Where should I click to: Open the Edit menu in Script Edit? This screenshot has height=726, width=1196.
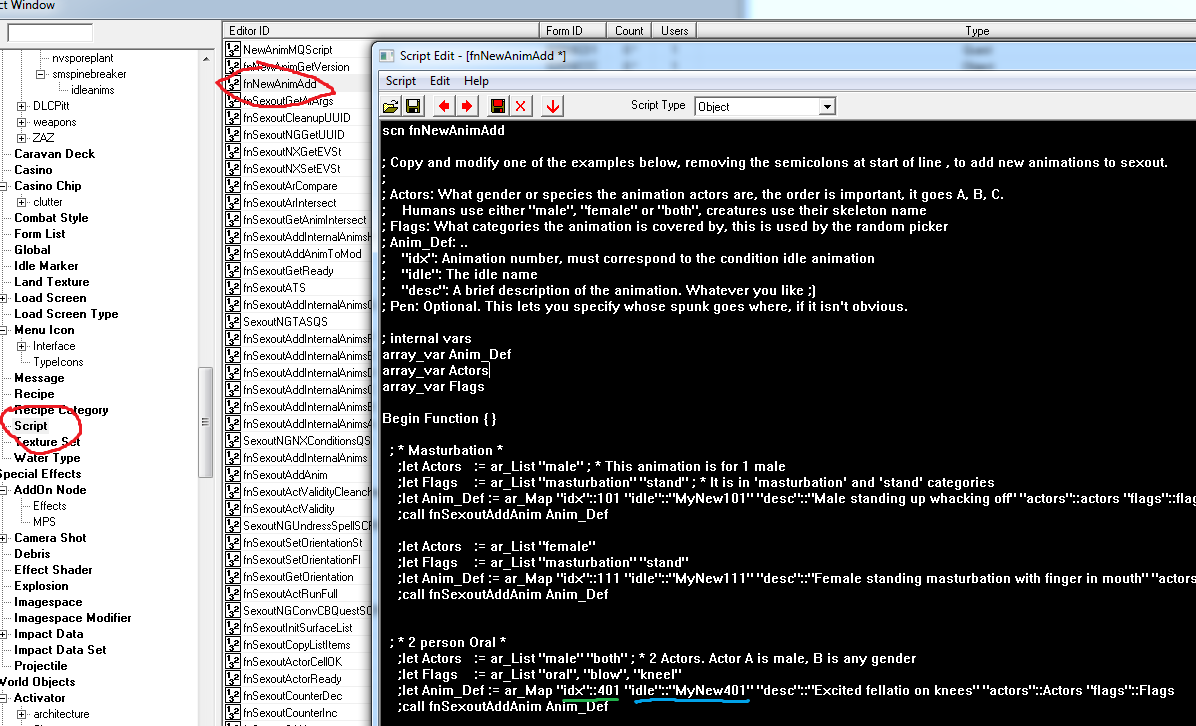coord(440,81)
